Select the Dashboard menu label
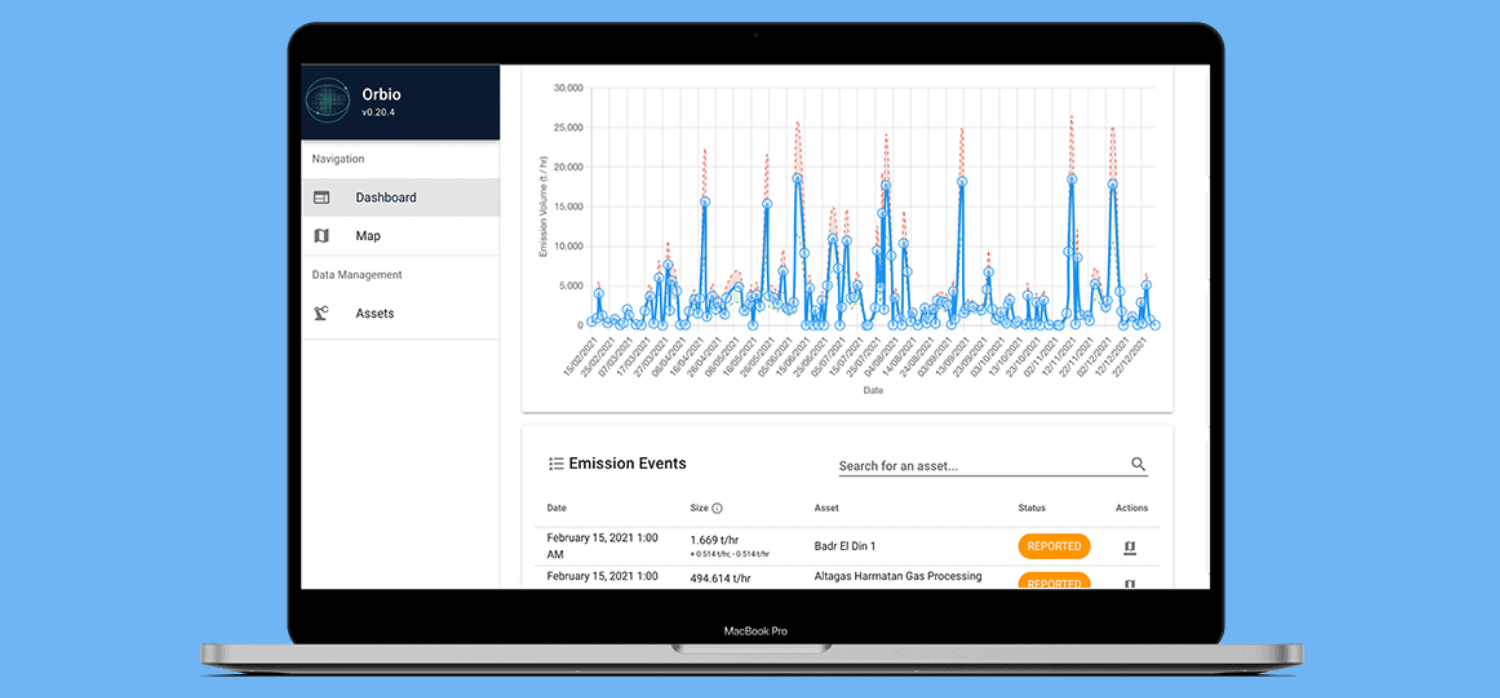Viewport: 1500px width, 698px height. point(386,198)
